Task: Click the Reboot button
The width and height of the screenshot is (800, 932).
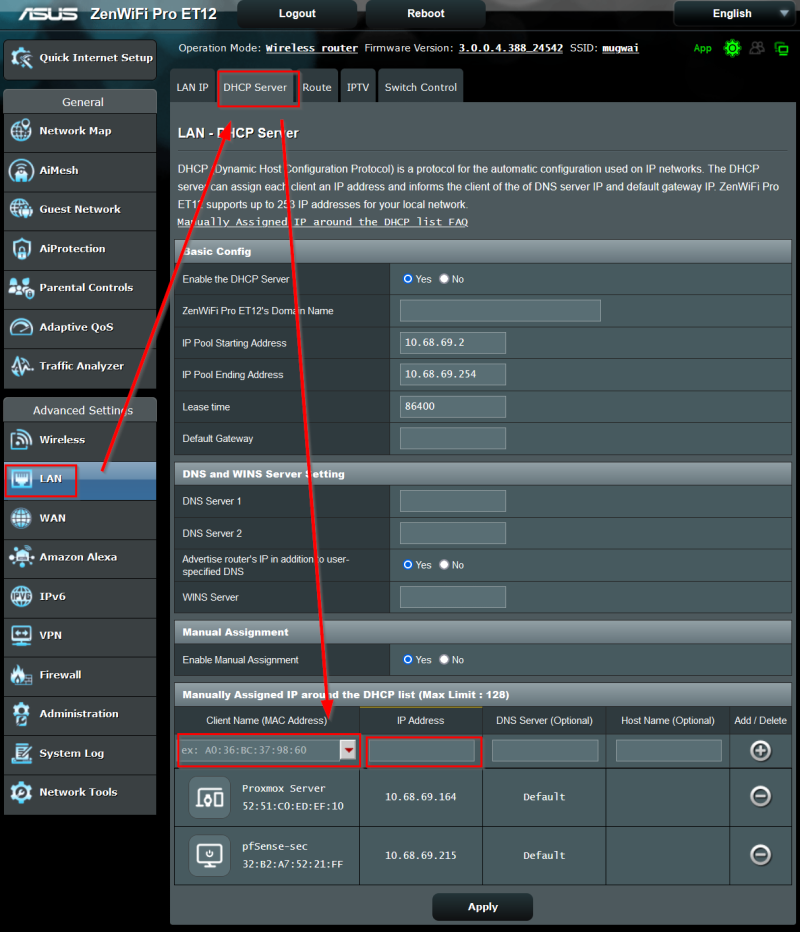Action: (426, 14)
